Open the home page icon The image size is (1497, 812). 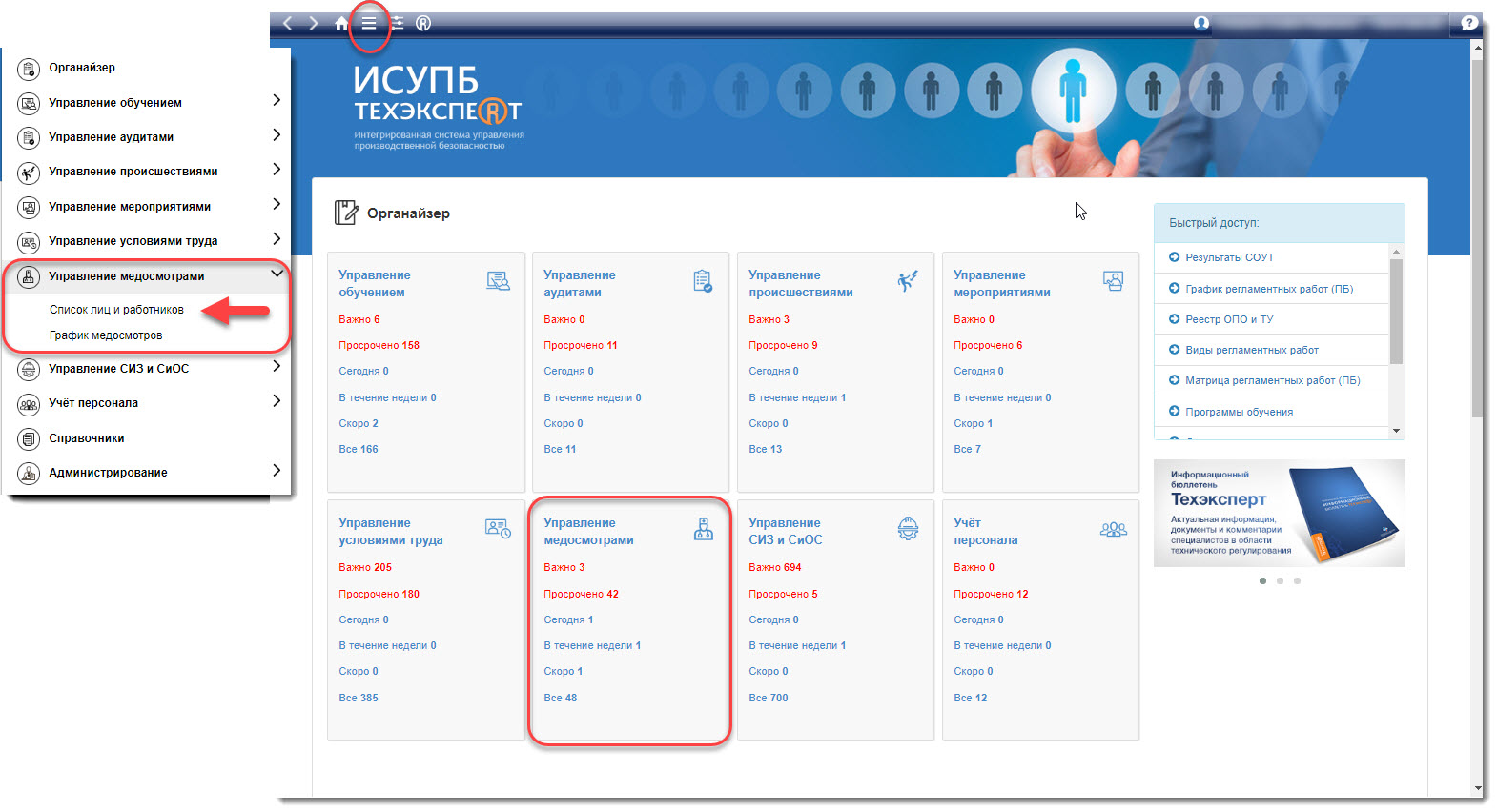(341, 23)
